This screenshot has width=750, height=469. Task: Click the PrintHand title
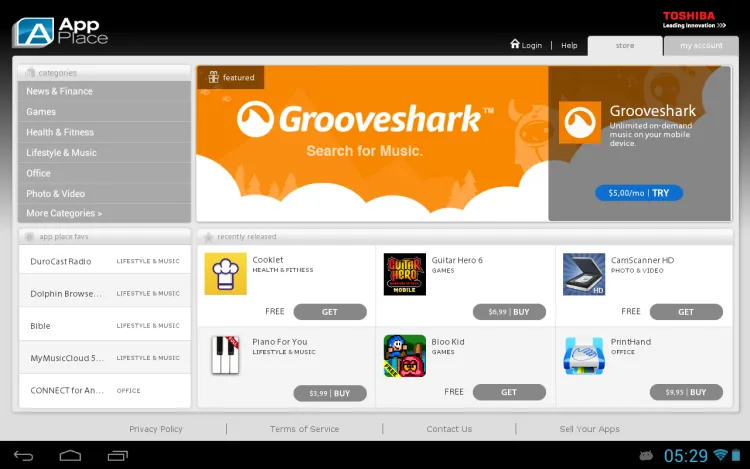(630, 342)
